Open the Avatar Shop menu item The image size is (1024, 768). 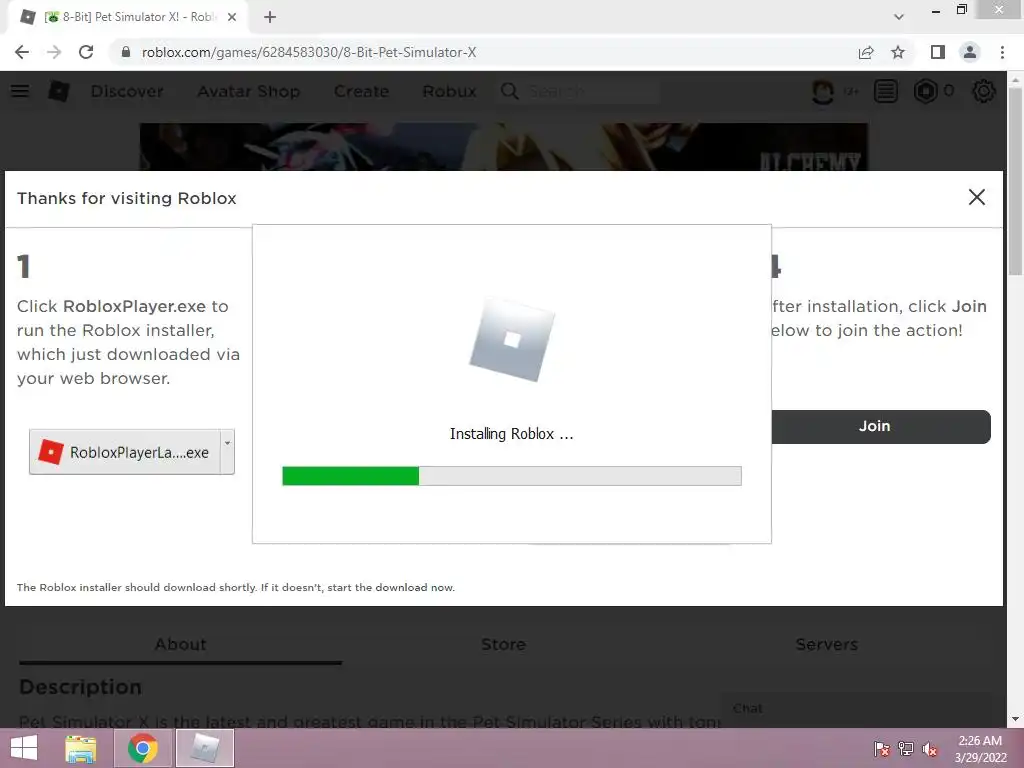pos(249,91)
